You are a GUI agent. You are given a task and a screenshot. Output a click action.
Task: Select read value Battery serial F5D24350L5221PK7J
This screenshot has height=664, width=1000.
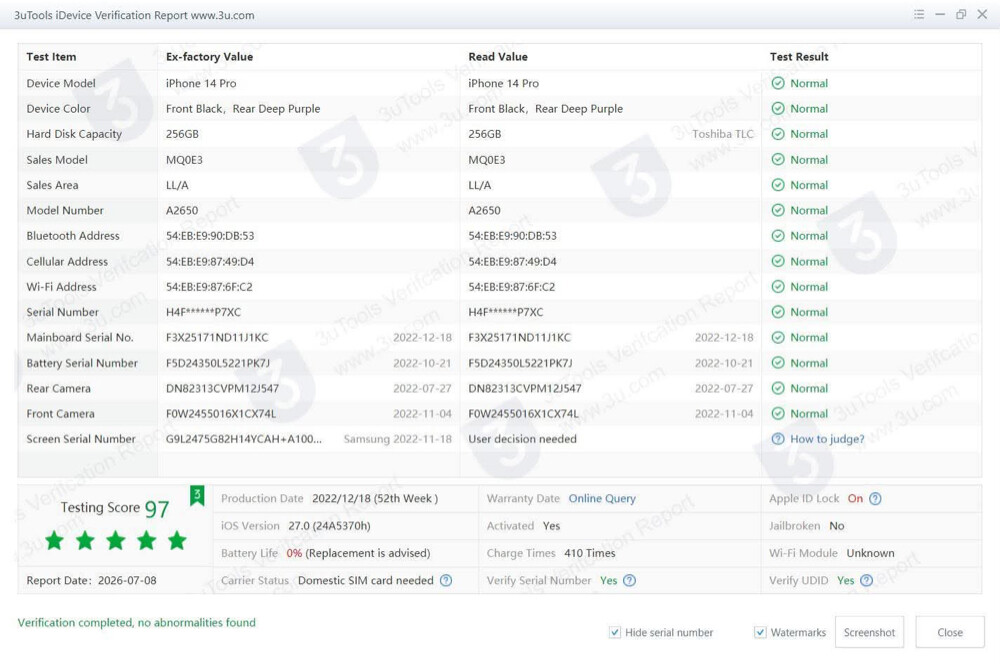520,363
